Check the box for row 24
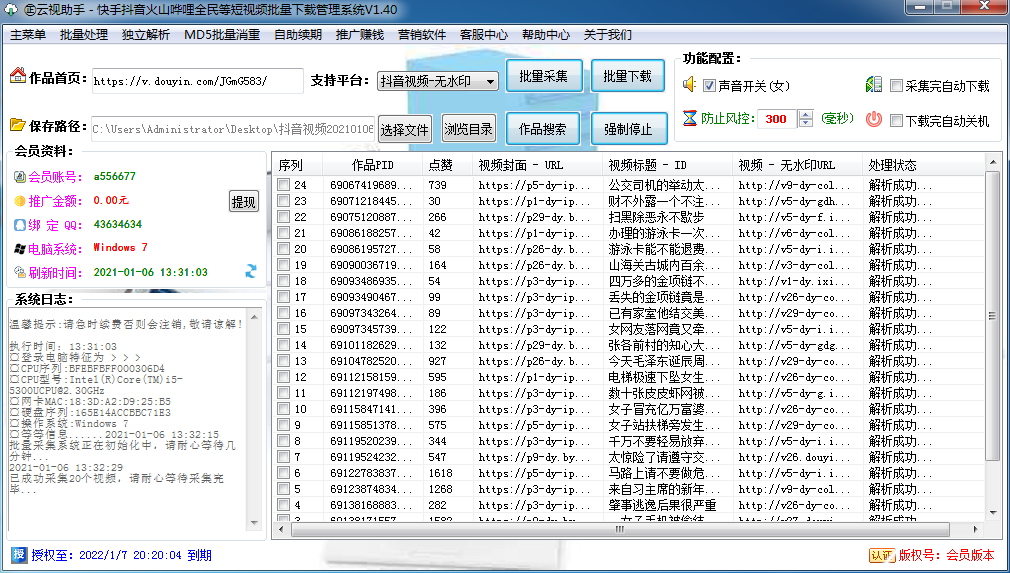The image size is (1010, 573). coord(283,185)
